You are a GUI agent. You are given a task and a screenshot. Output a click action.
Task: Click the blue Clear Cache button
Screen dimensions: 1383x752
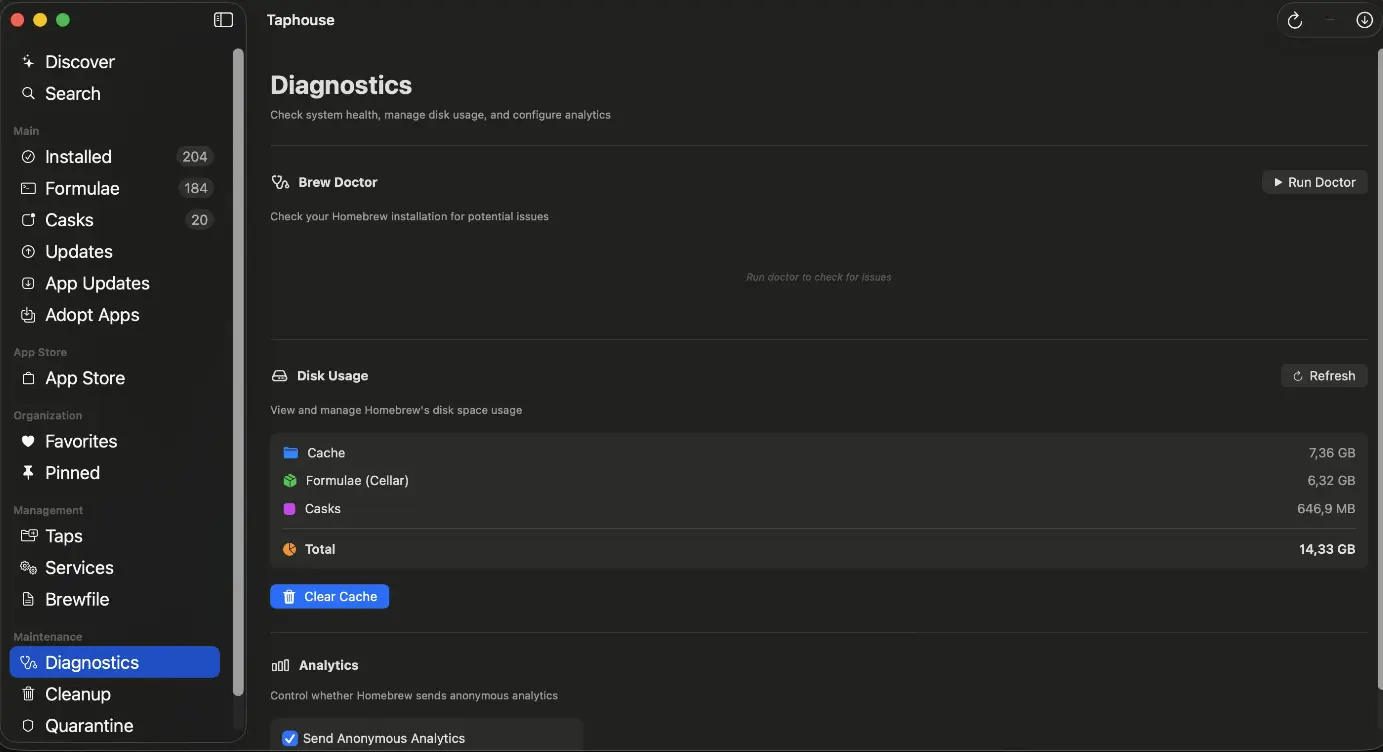point(329,597)
